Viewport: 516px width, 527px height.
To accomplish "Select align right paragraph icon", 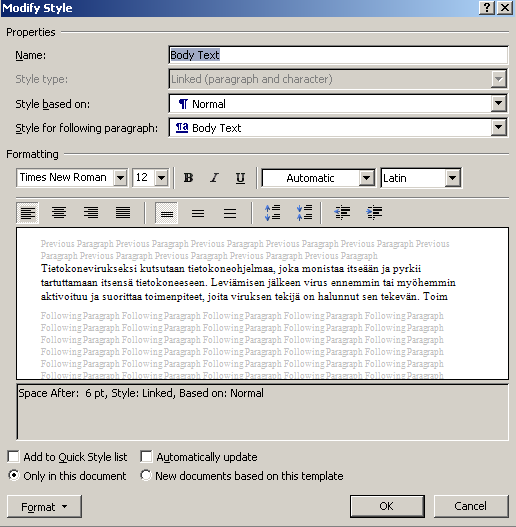I will pos(91,213).
